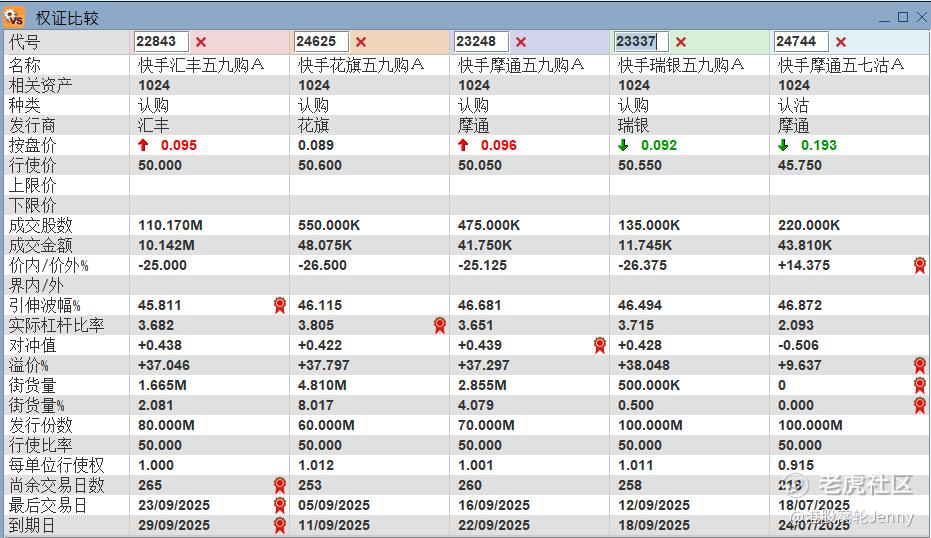Click award ribbon beside +0.439 delta value
The height and width of the screenshot is (538, 931).
[600, 345]
